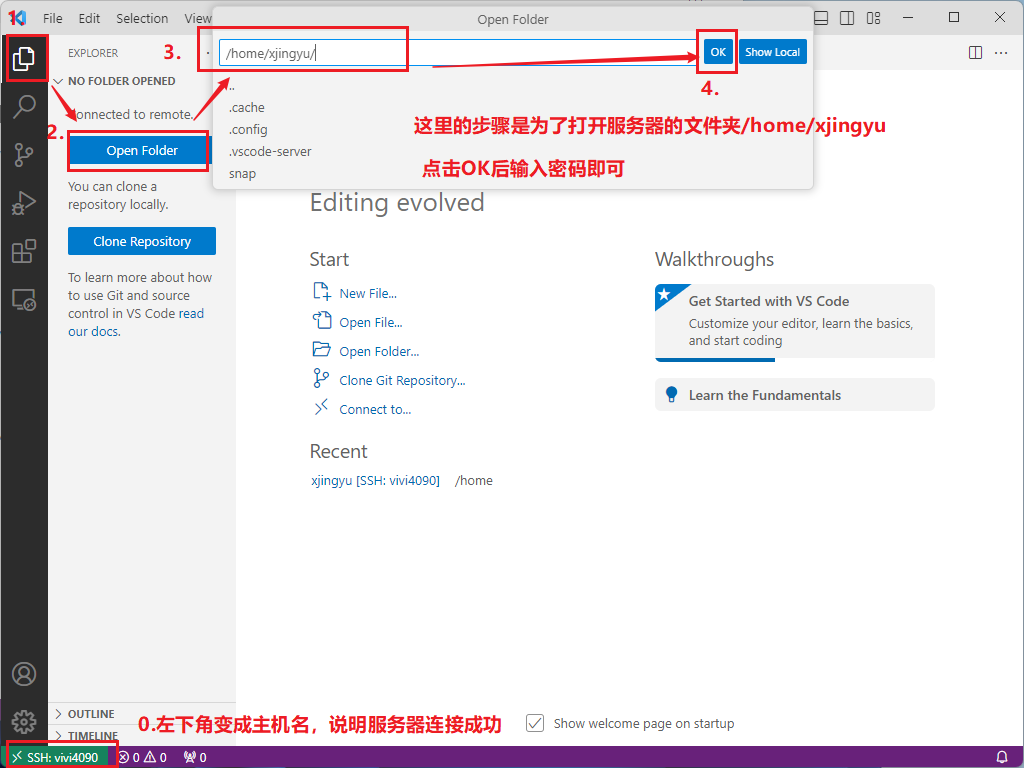Open Get Started with VS Code walkthrough
Viewport: 1024px width, 768px height.
(795, 321)
